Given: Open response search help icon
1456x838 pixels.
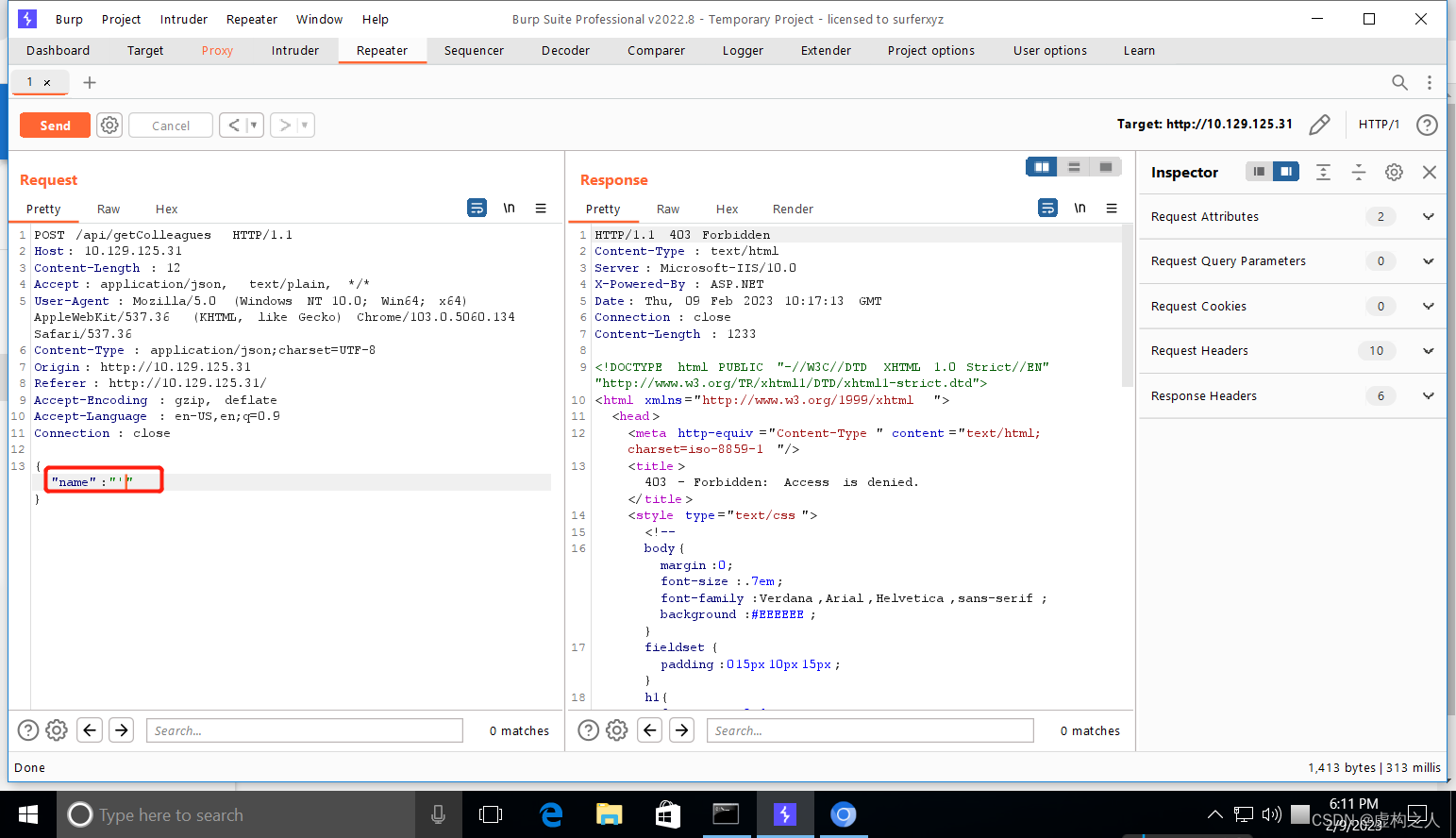Looking at the screenshot, I should [x=589, y=730].
